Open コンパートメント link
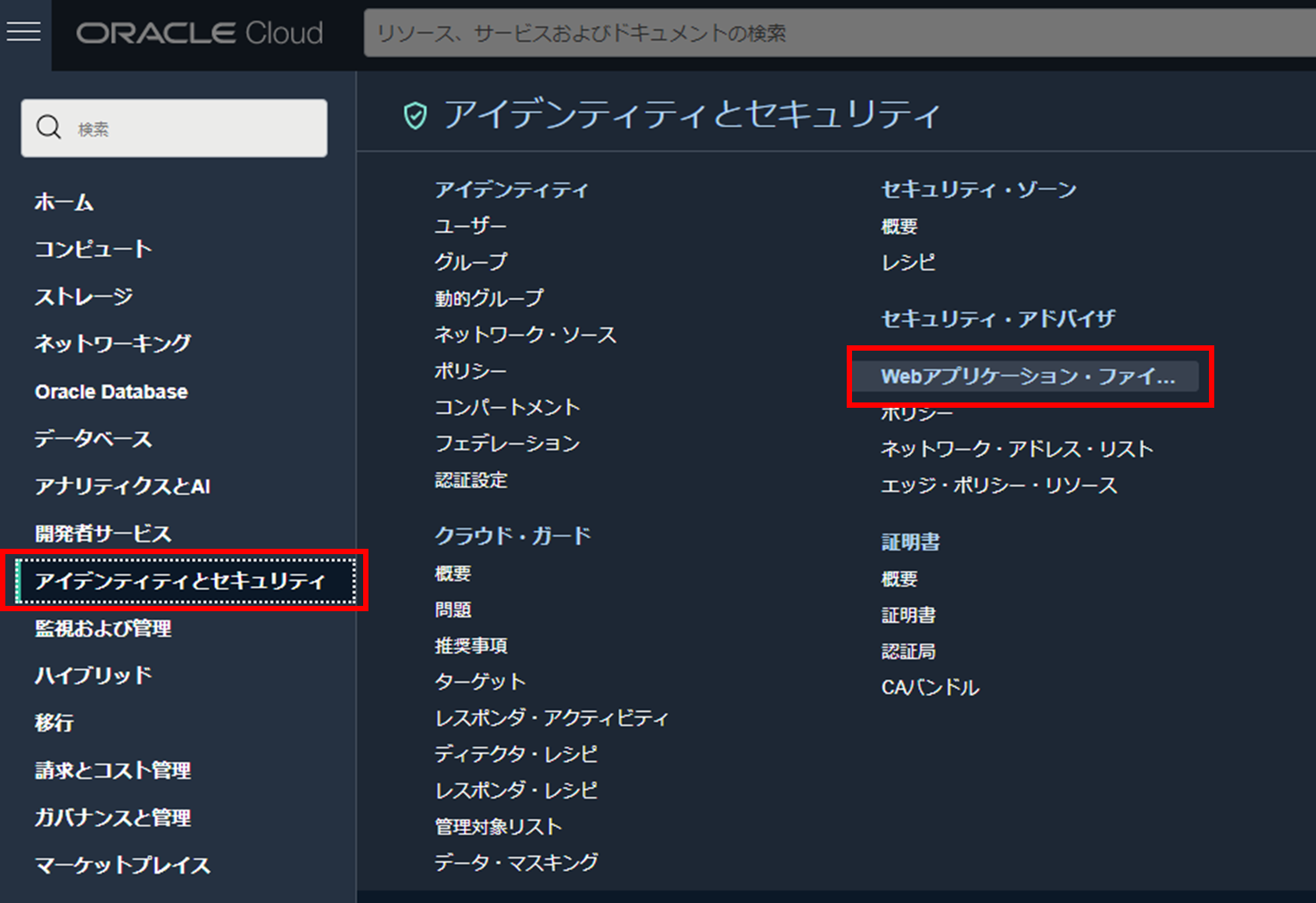The width and height of the screenshot is (1316, 903). click(508, 407)
